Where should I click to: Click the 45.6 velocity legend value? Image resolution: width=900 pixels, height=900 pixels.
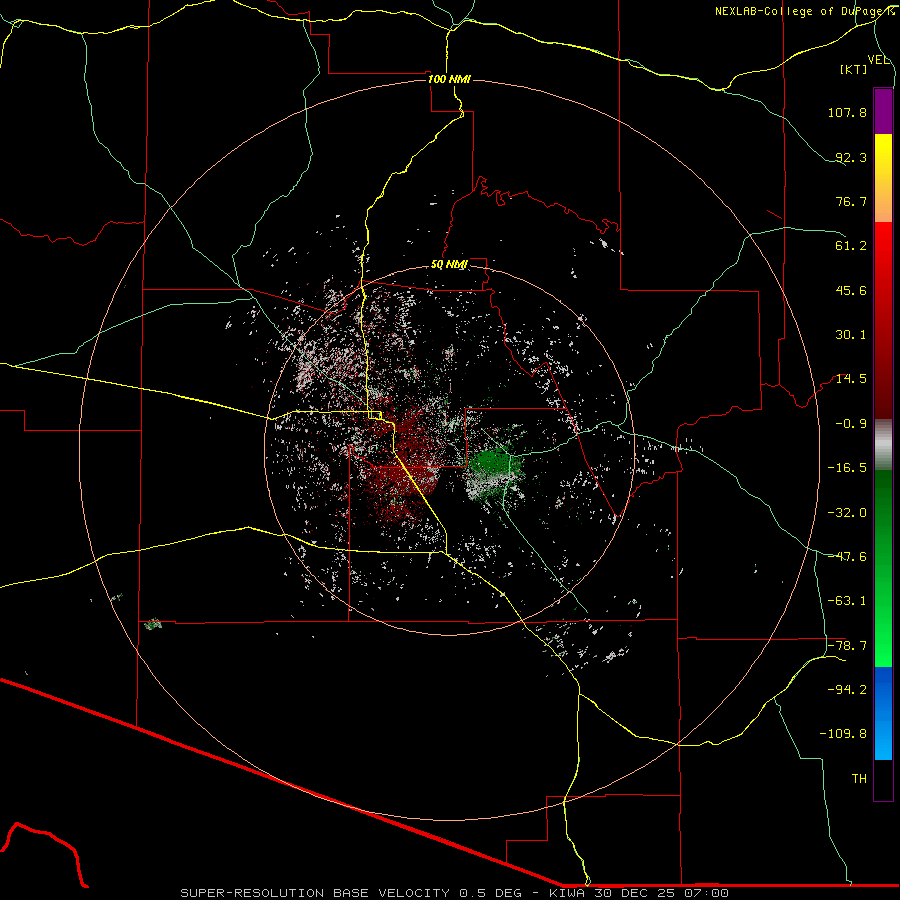[851, 290]
